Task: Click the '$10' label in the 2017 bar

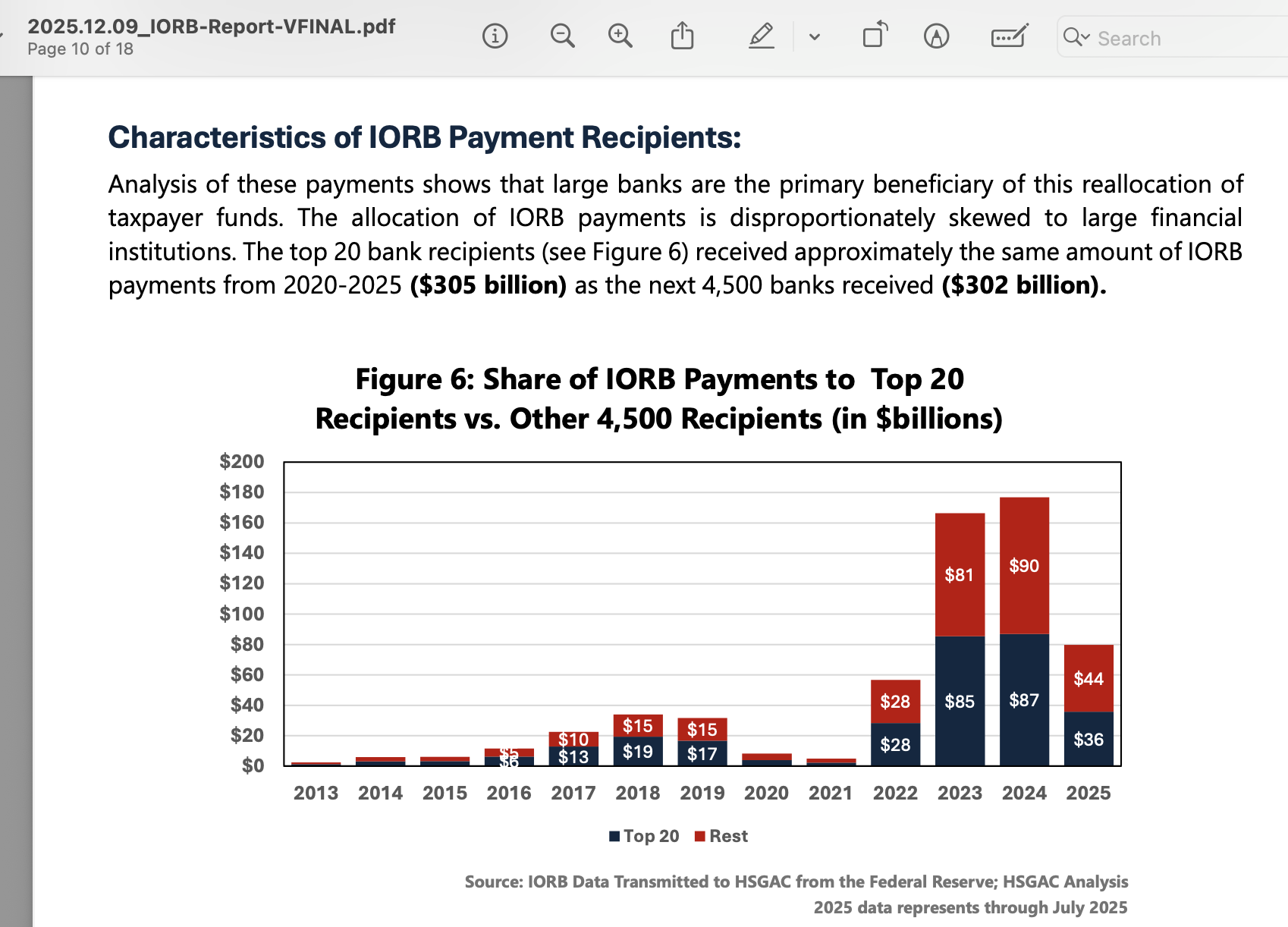Action: tap(573, 740)
